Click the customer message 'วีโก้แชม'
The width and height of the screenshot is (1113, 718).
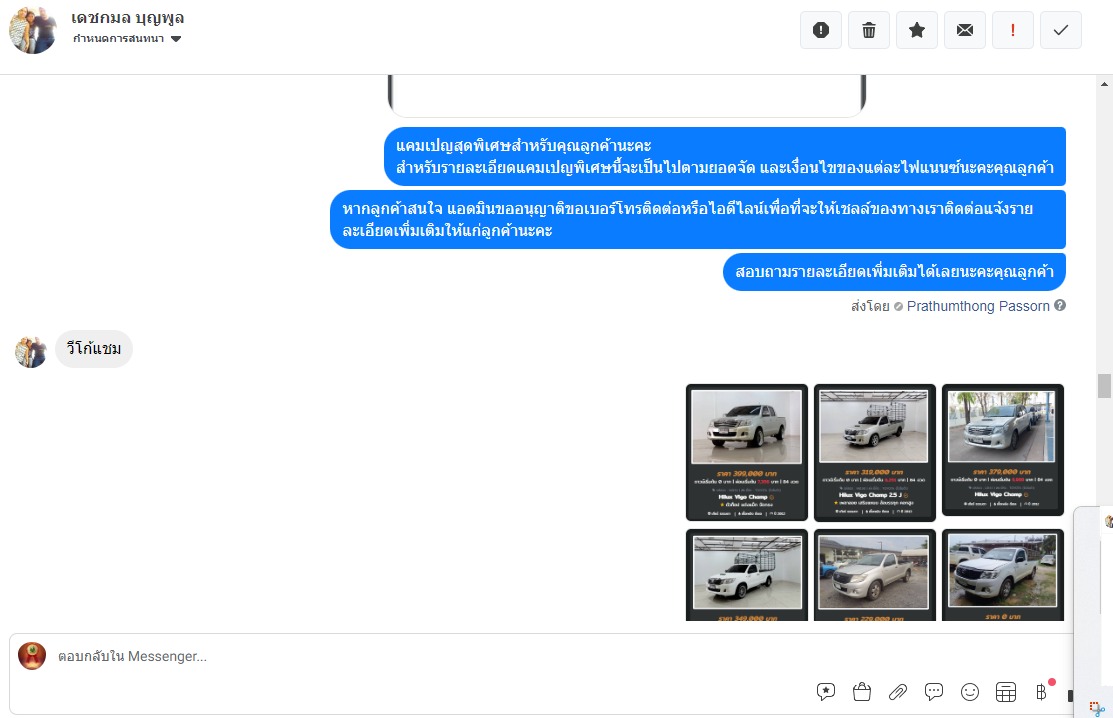point(94,349)
